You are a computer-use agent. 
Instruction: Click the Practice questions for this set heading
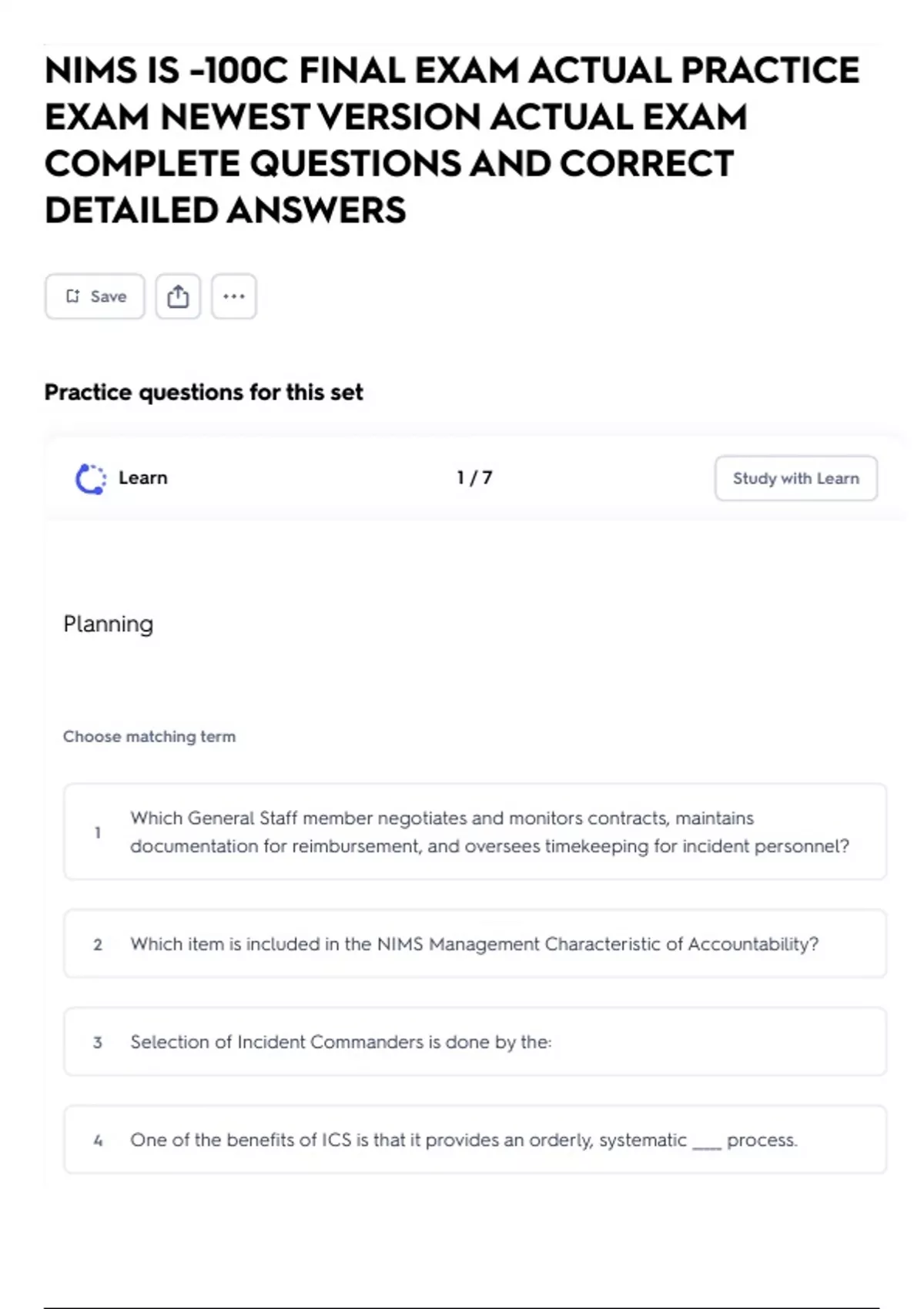(x=203, y=393)
